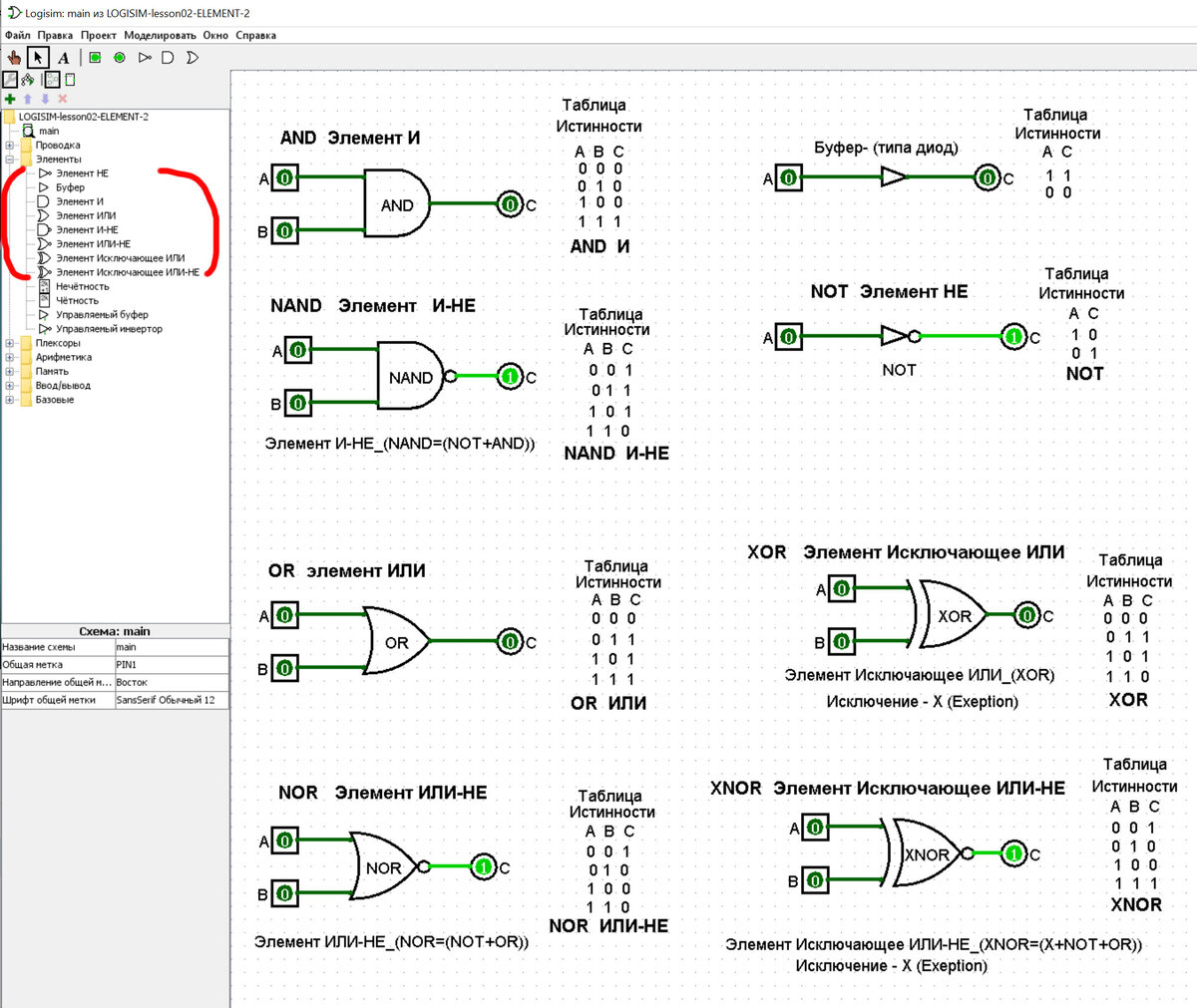Pick the OR gate tool in toolbar

pos(193,58)
